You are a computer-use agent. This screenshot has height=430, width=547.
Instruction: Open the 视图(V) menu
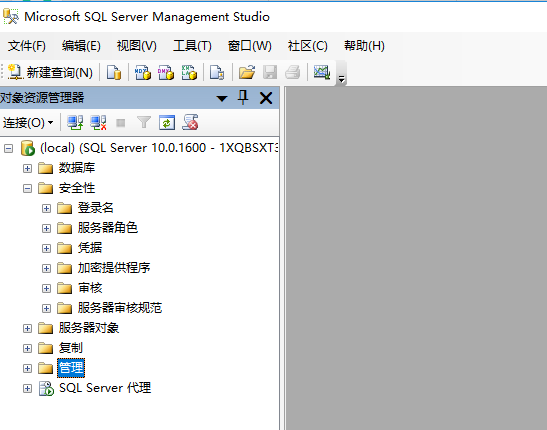[x=136, y=46]
